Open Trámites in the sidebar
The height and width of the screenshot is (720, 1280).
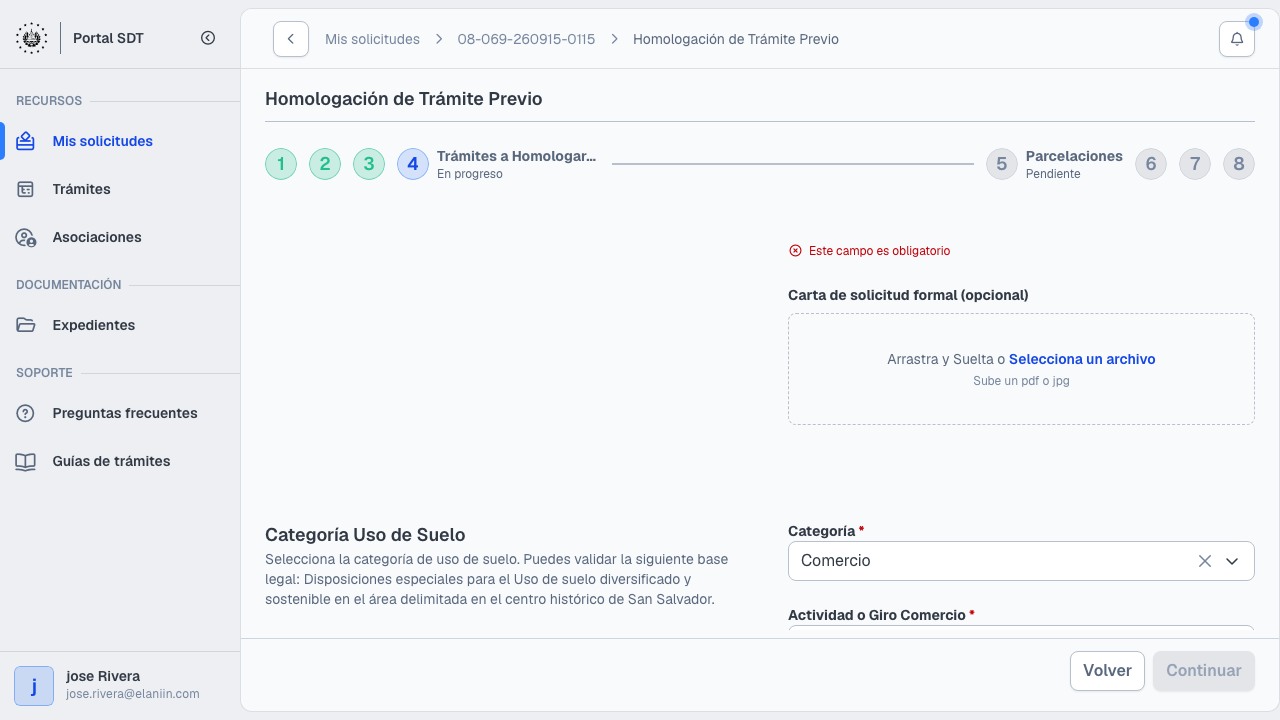120,189
